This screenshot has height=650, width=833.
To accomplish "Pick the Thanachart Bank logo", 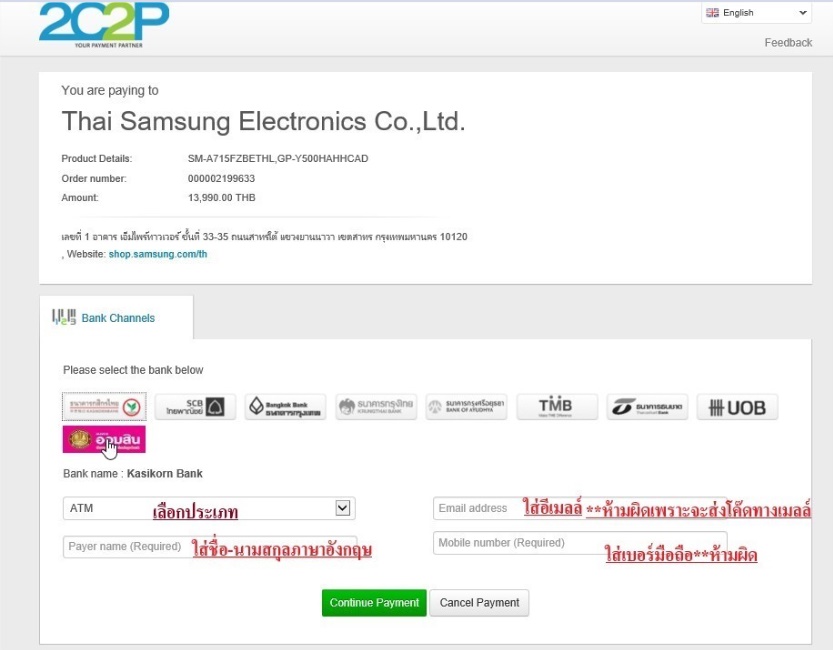I will pyautogui.click(x=647, y=407).
